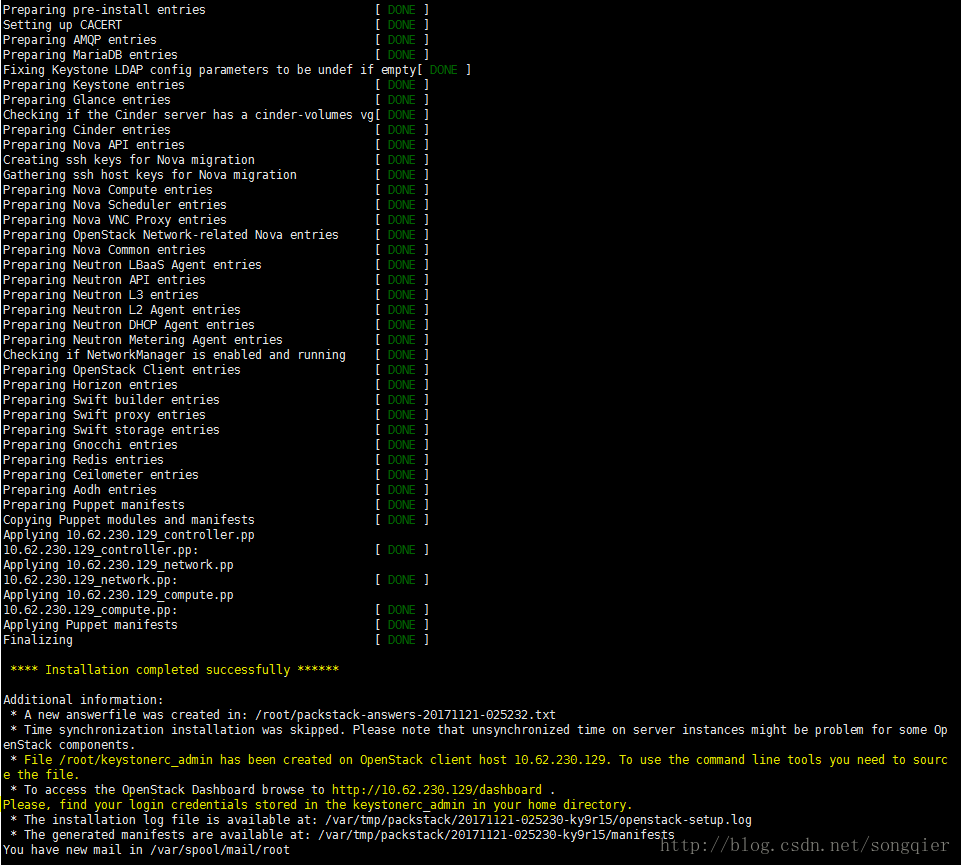The width and height of the screenshot is (961, 865).
Task: Click 'Preparing Nova Scheduler entries' line
Action: pyautogui.click(x=115, y=205)
